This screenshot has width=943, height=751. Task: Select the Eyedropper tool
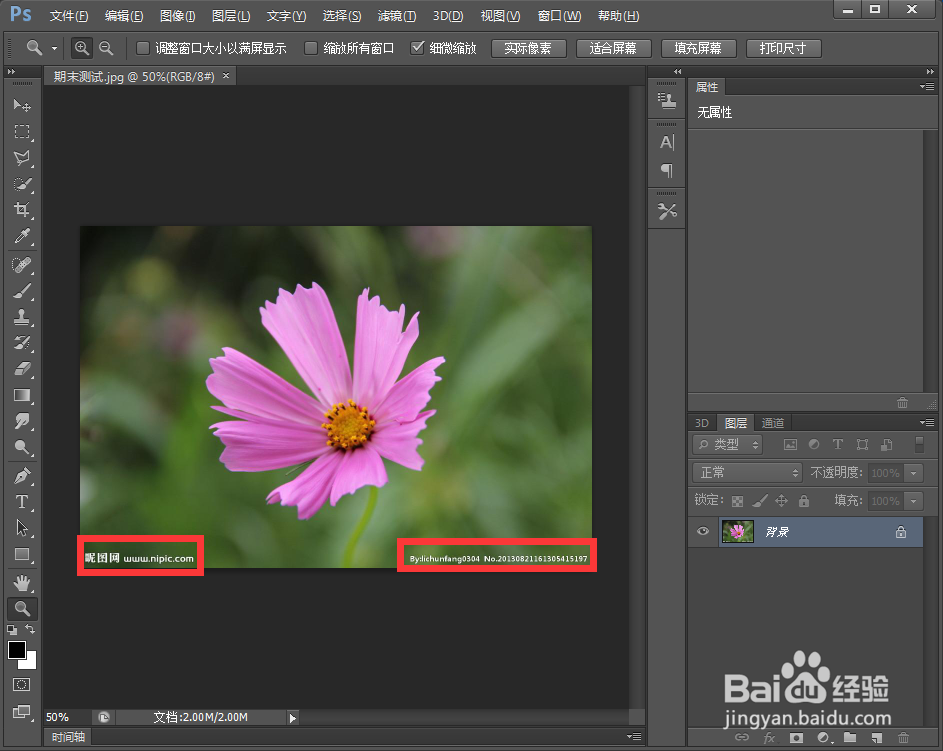click(x=22, y=236)
